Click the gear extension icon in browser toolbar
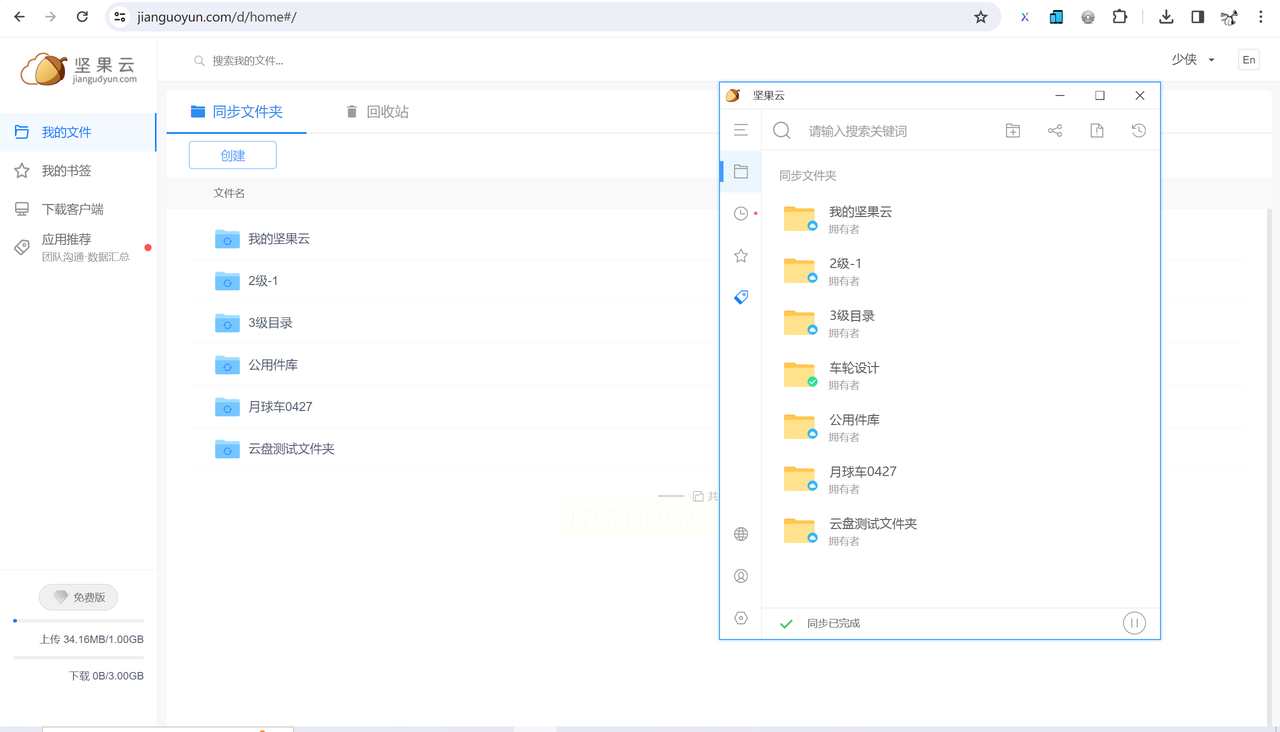Viewport: 1280px width, 732px height. 1088,17
